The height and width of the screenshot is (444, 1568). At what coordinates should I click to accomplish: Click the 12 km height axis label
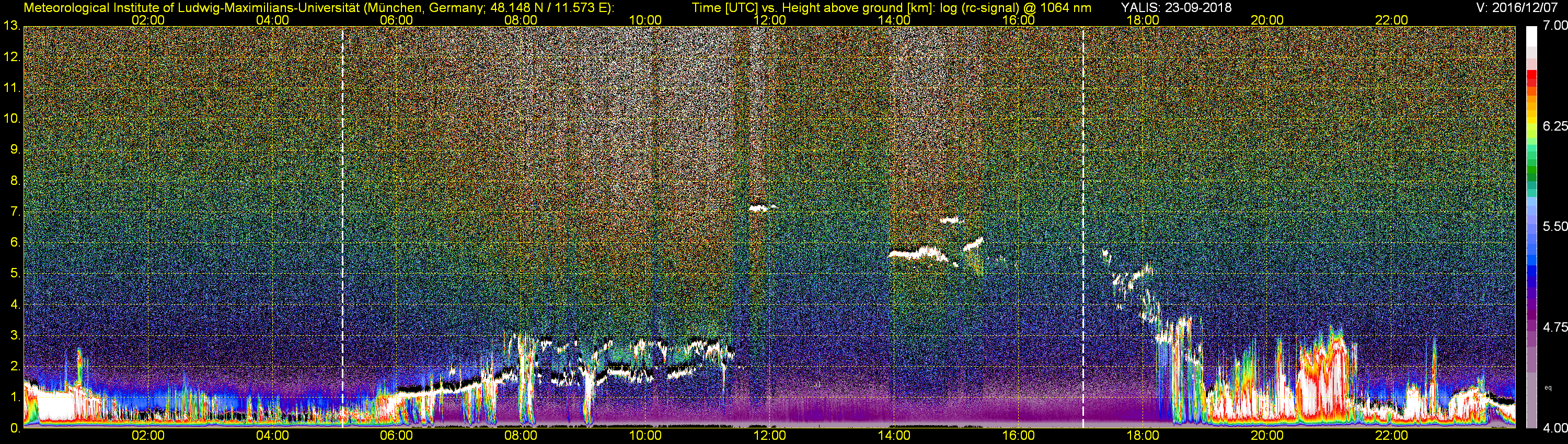11,56
